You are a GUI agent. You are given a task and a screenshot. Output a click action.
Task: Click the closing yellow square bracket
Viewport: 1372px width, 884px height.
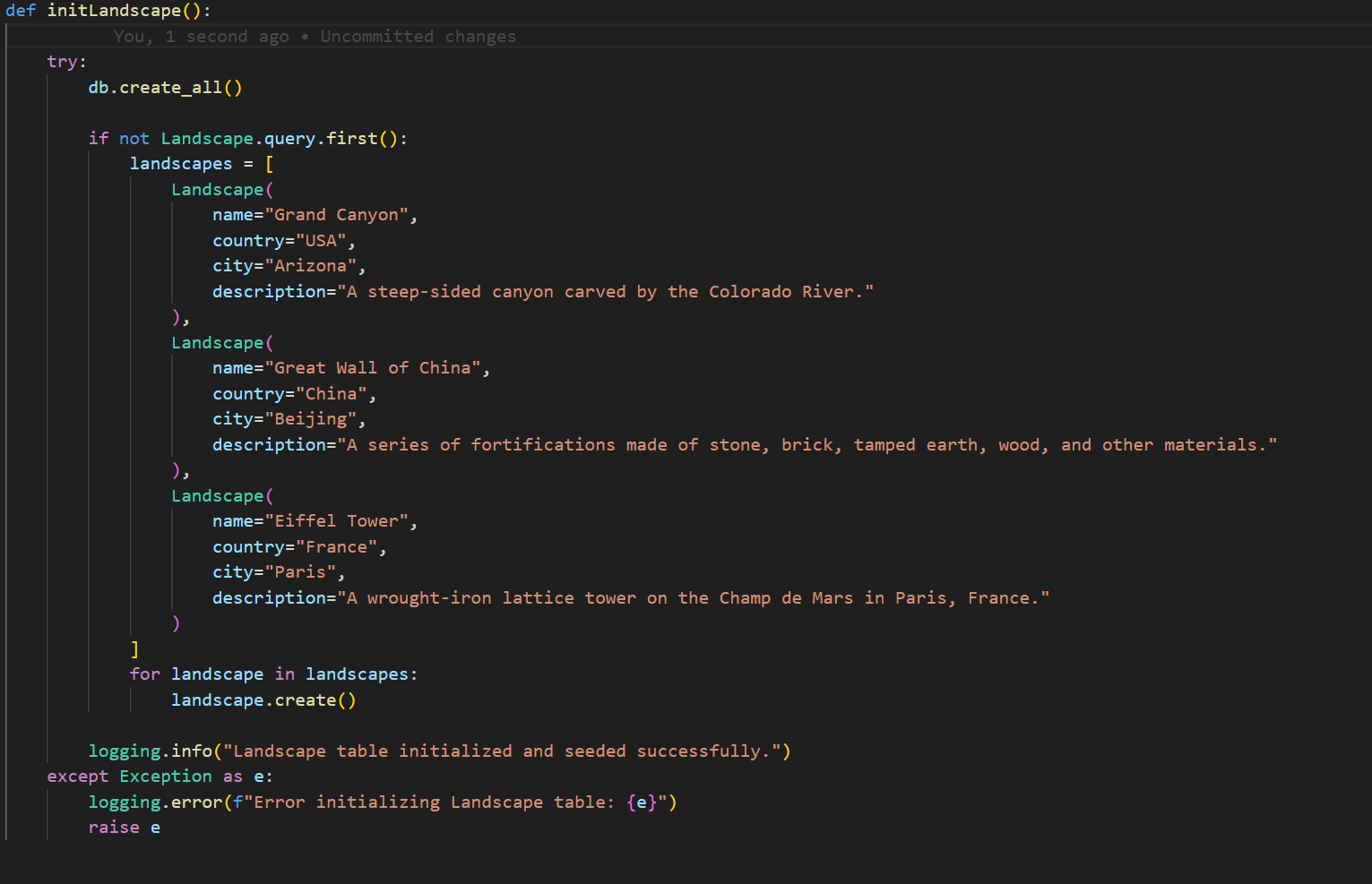[134, 649]
